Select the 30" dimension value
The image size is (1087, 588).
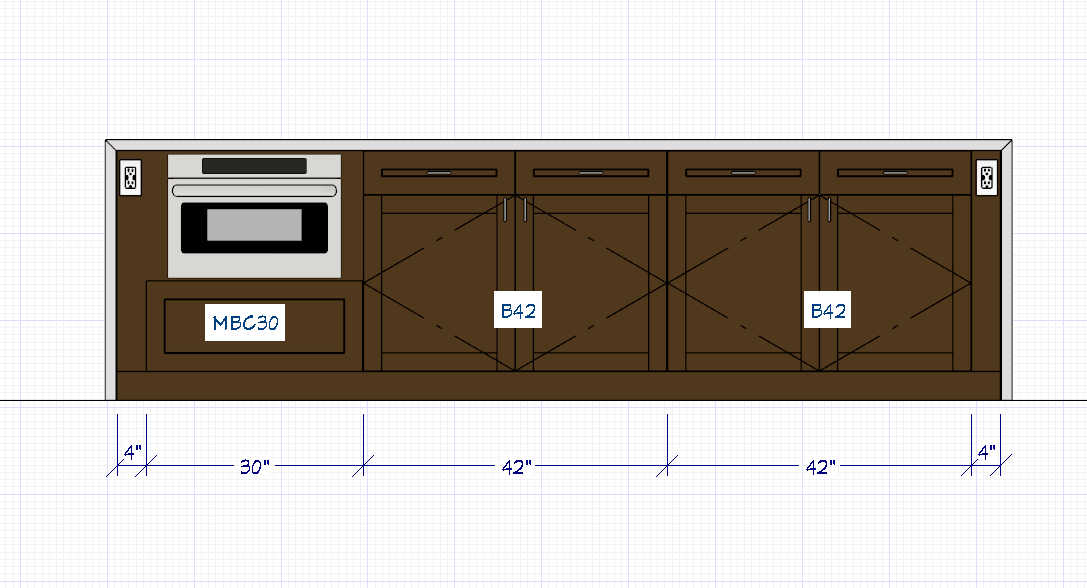pyautogui.click(x=254, y=467)
